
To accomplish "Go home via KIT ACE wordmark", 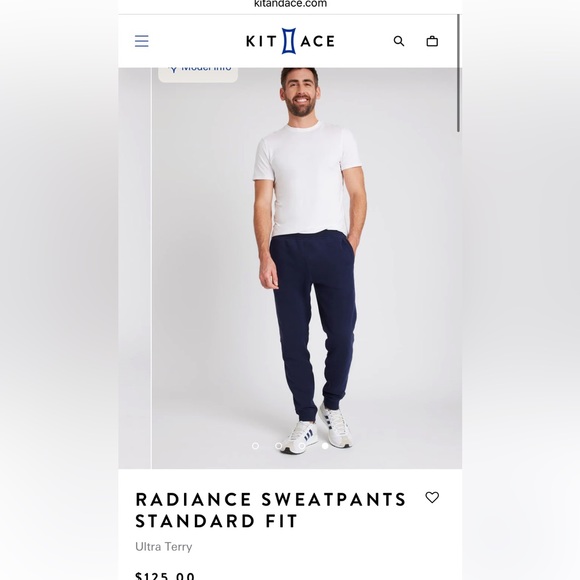I will tap(290, 41).
